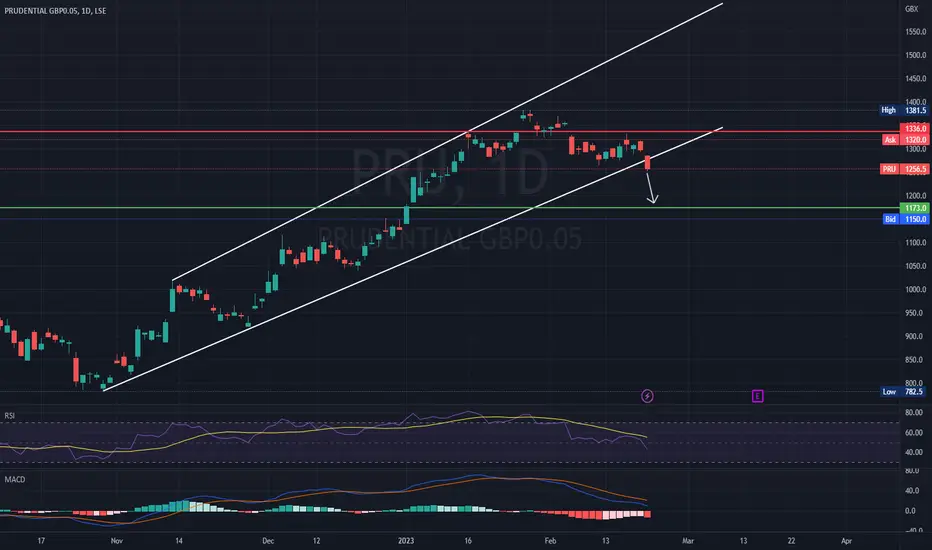Click the Apr label on time axis
Viewport: 932px width, 550px height.
point(846,540)
